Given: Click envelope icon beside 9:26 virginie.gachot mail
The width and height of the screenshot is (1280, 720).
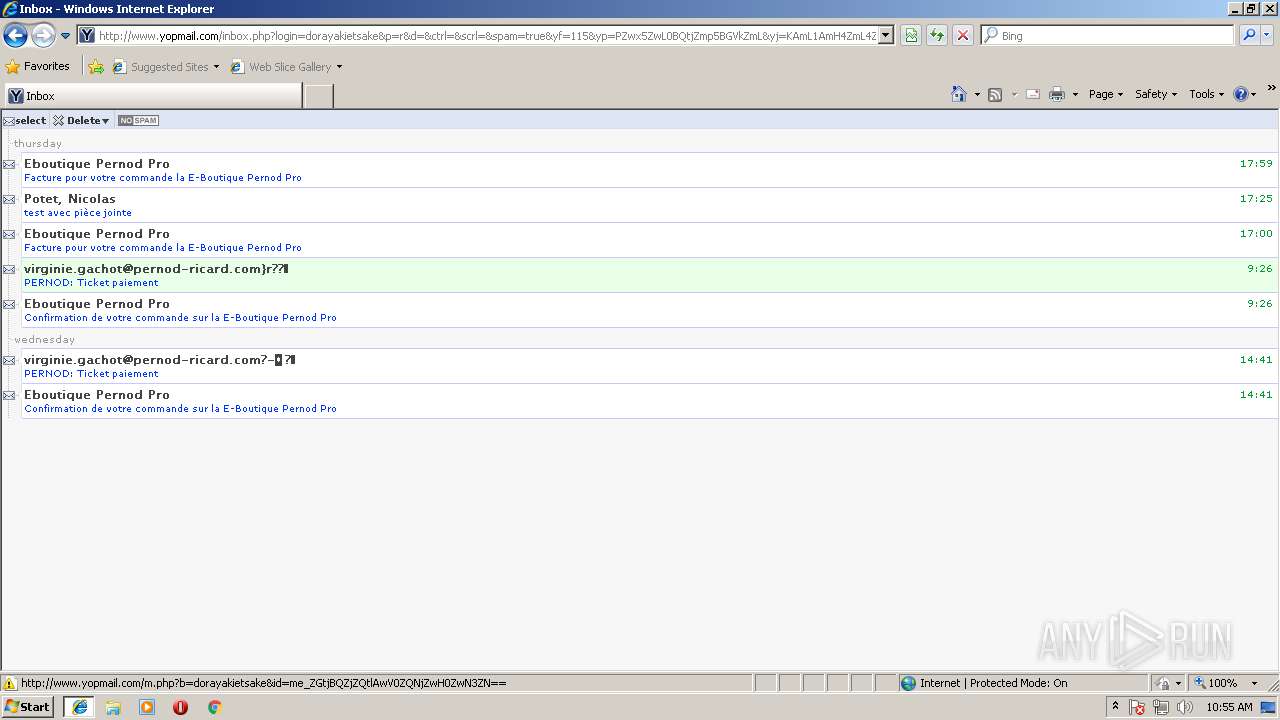Looking at the screenshot, I should 9,269.
